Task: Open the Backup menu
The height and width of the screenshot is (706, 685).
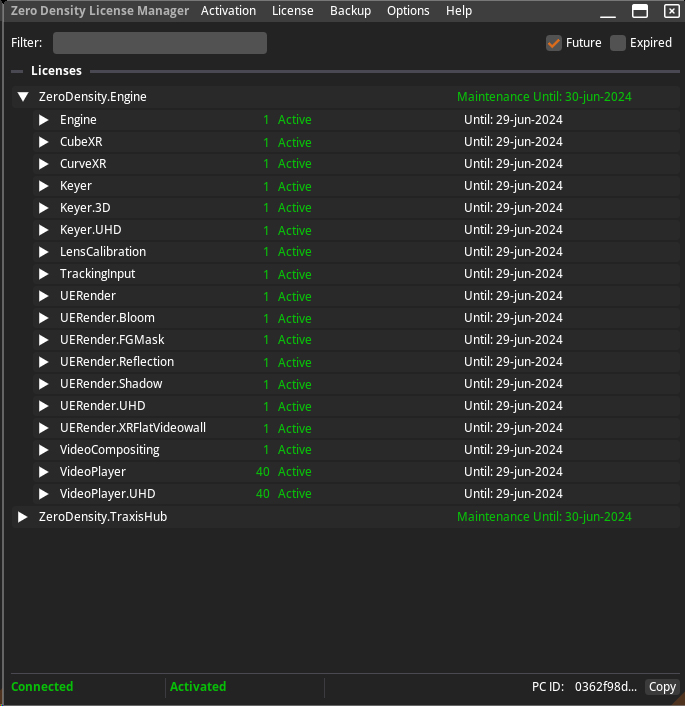Action: (350, 11)
